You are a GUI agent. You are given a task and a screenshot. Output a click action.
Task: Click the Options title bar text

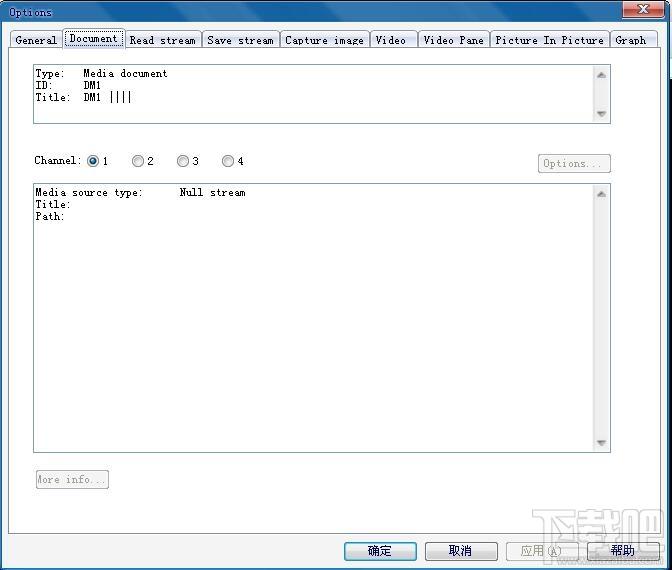[x=30, y=12]
